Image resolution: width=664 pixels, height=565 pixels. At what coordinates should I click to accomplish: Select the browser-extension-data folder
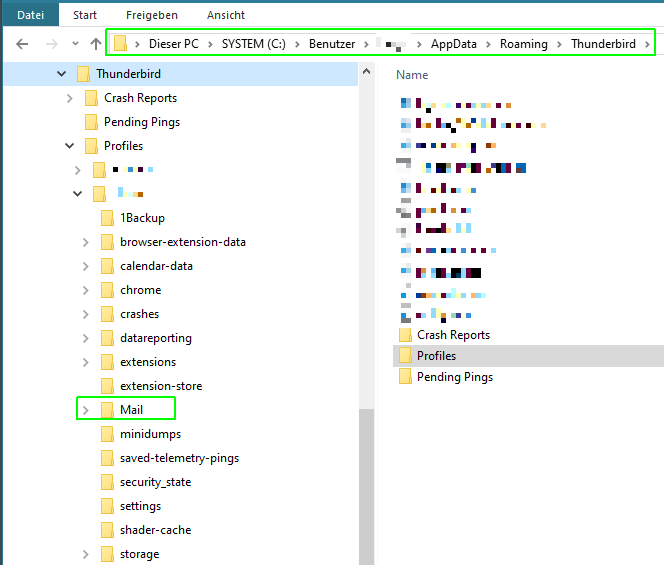coord(183,242)
